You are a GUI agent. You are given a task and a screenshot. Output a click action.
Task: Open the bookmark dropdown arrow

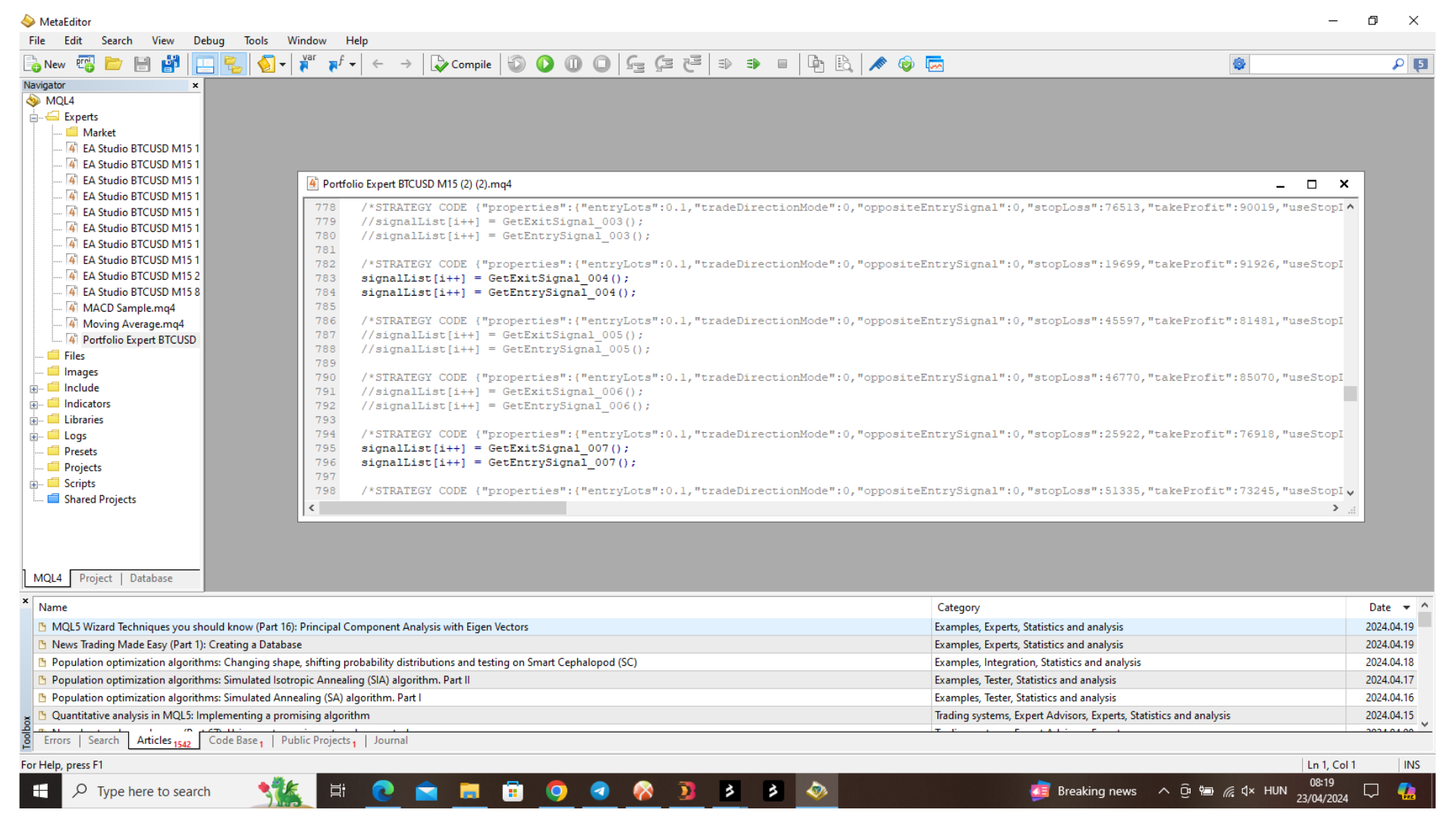pos(283,64)
